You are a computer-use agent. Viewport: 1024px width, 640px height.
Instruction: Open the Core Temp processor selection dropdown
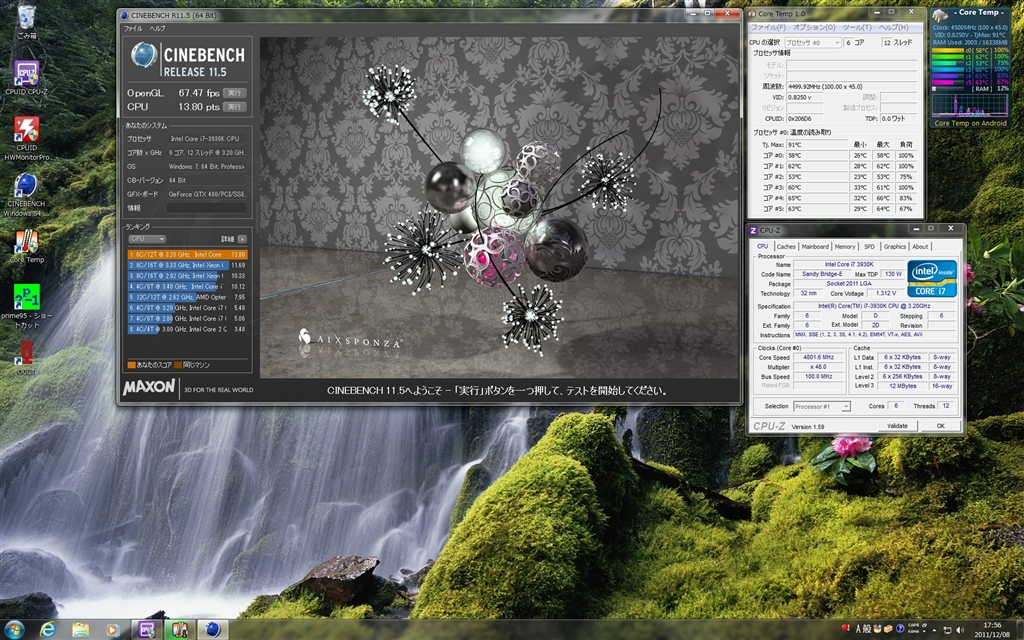[813, 43]
